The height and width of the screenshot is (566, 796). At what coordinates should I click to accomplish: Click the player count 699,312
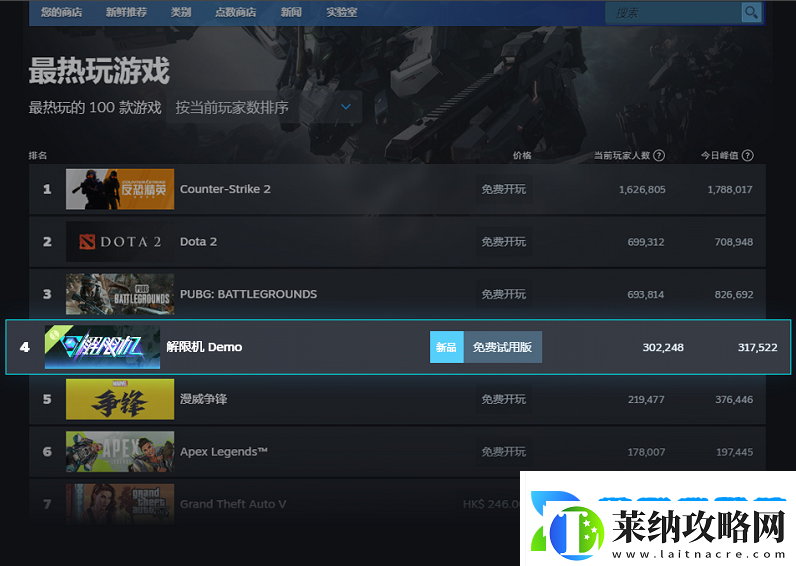(646, 242)
